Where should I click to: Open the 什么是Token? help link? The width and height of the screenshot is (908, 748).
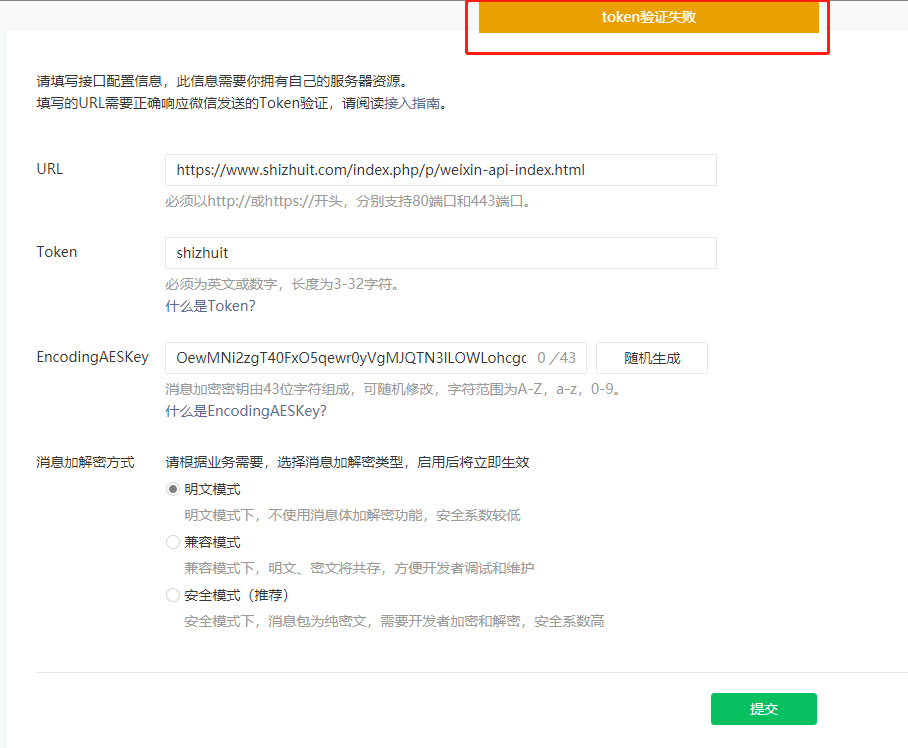point(210,306)
